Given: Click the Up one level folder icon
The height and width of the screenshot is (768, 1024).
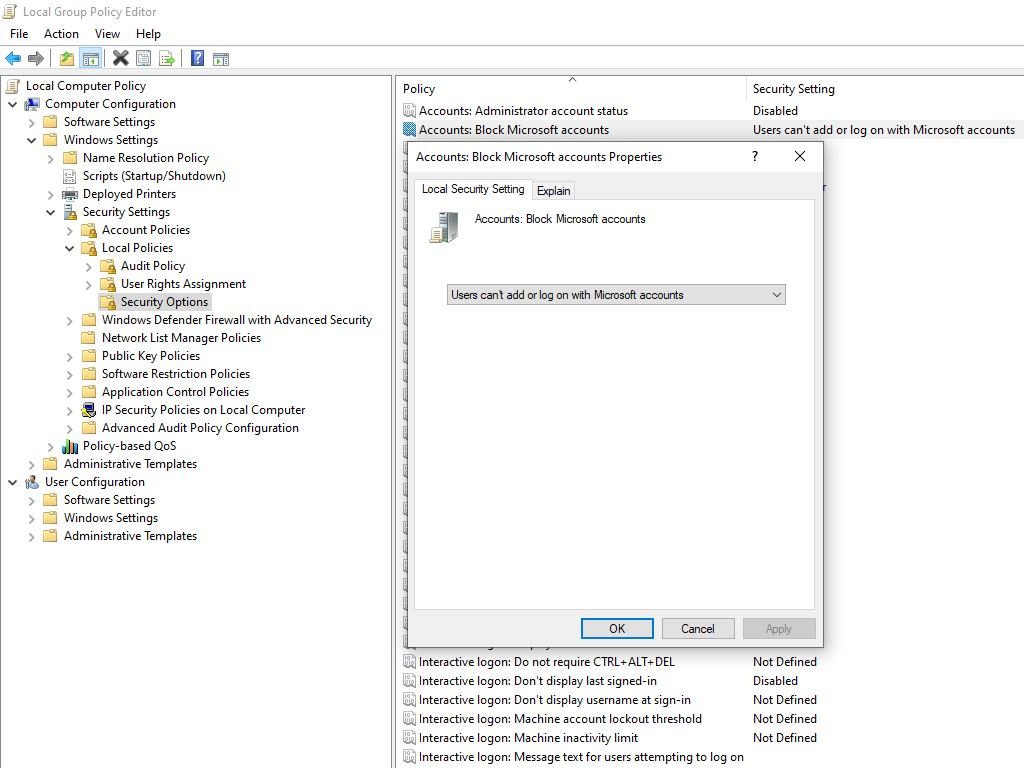Looking at the screenshot, I should point(67,59).
